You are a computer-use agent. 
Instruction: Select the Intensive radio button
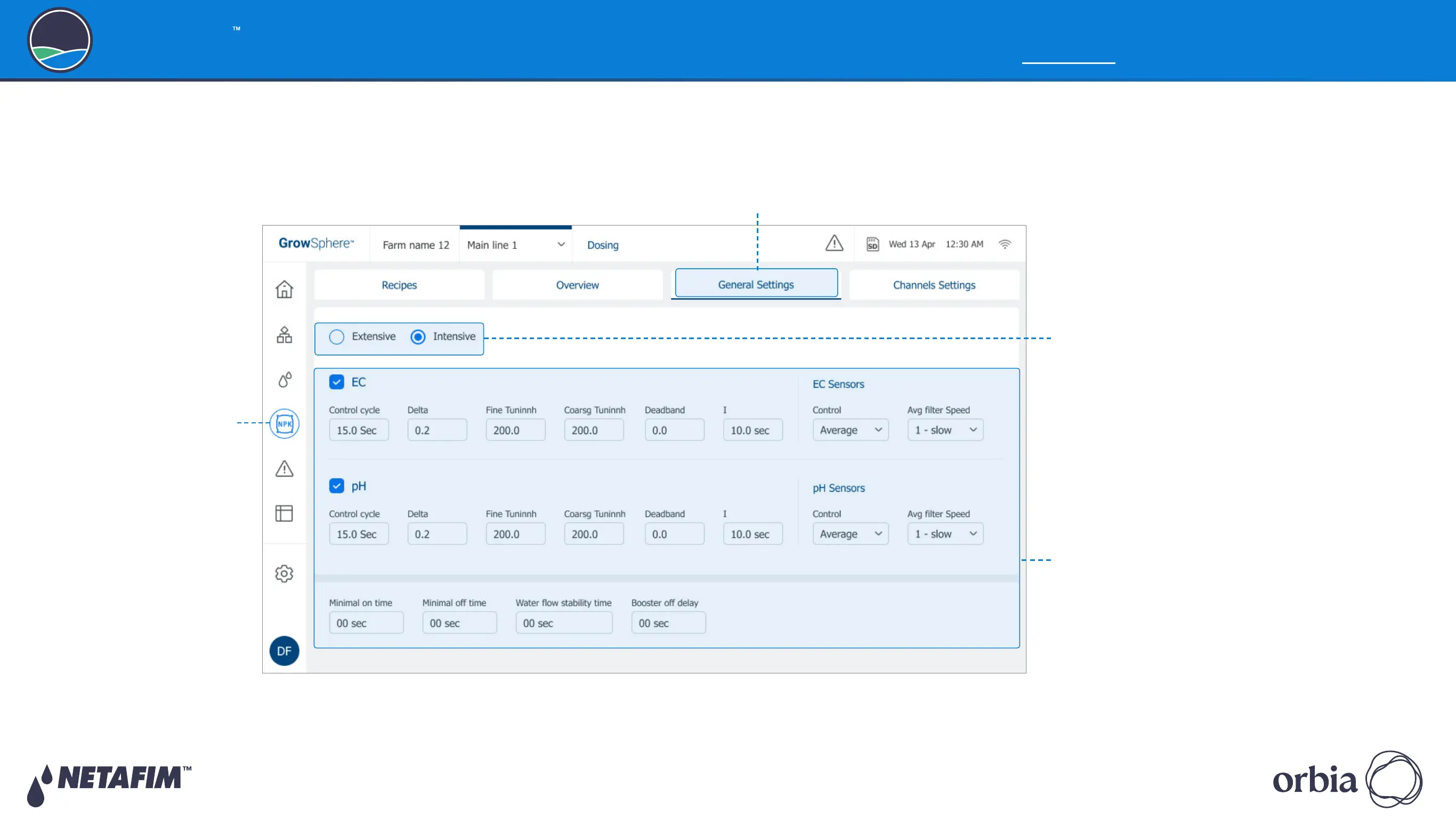pyautogui.click(x=418, y=337)
